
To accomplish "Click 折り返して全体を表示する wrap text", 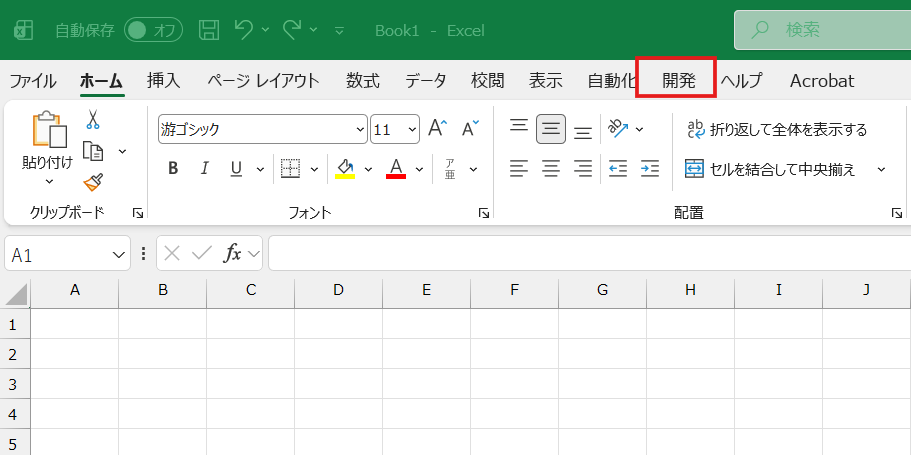I will point(777,129).
